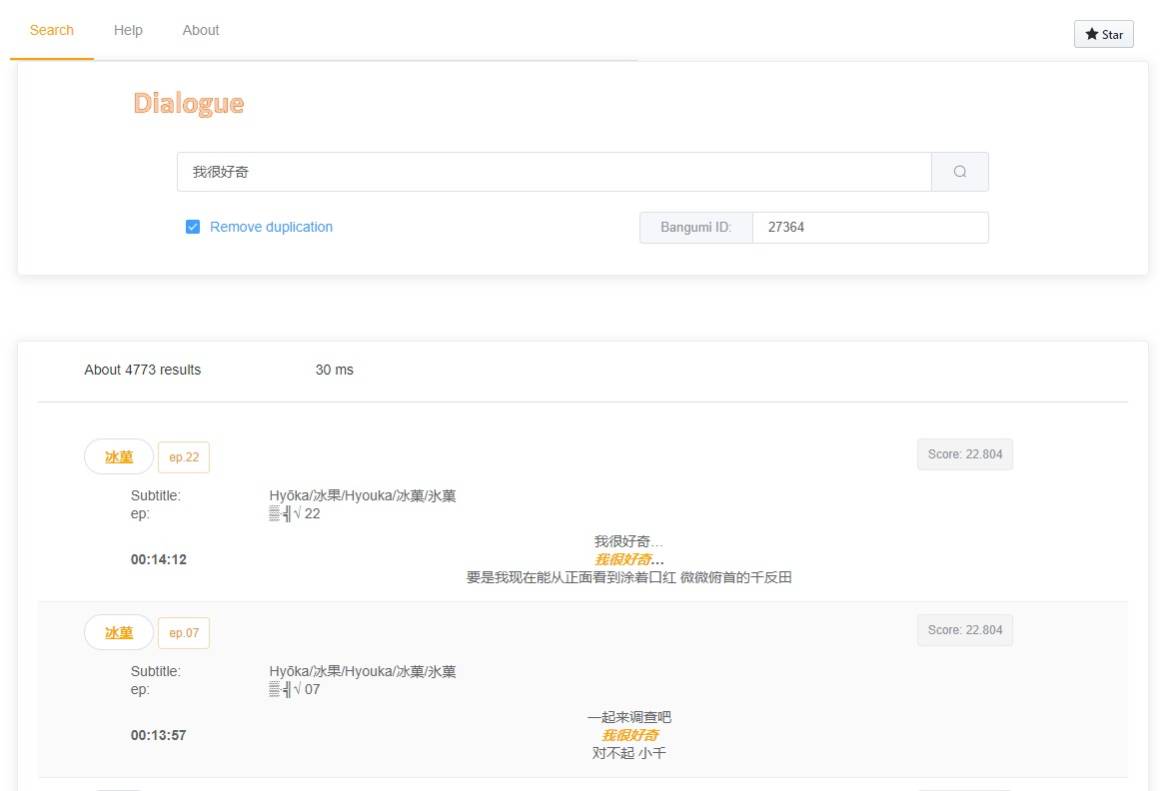Image resolution: width=1160 pixels, height=791 pixels.
Task: Click the Score 22.804 badge for ep.07
Action: (964, 630)
